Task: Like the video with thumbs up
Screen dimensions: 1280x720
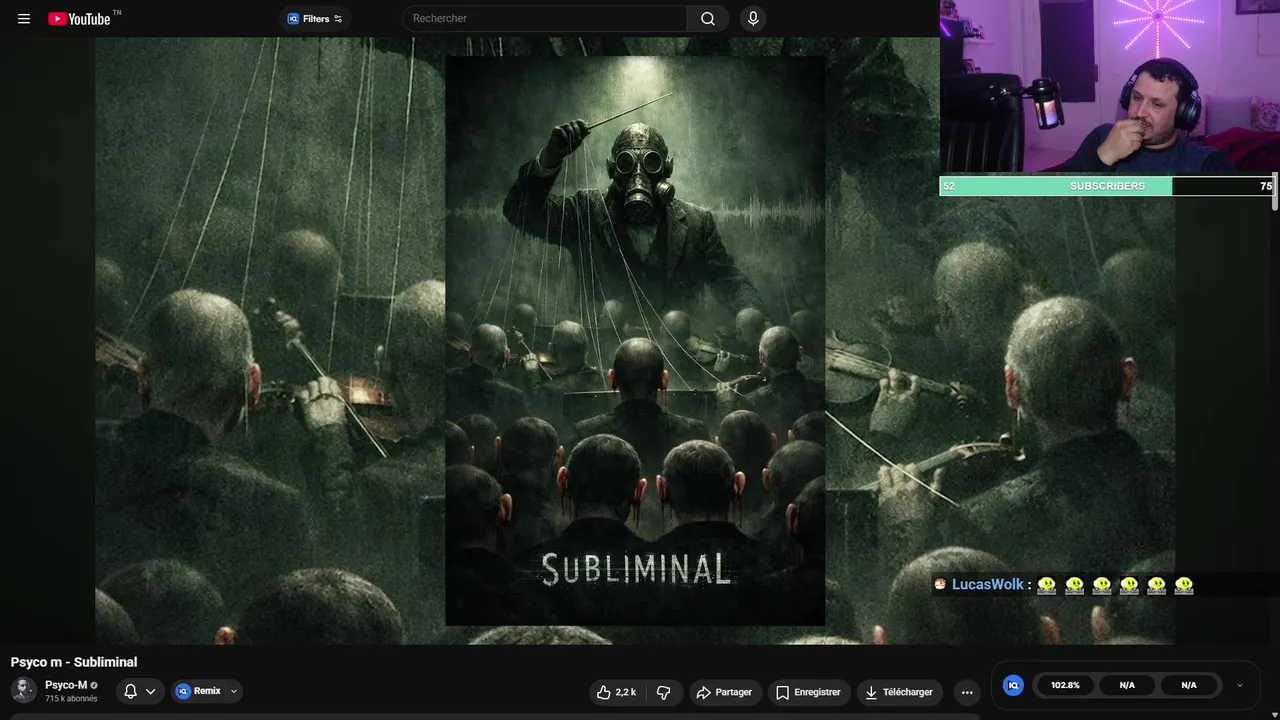Action: (616, 692)
